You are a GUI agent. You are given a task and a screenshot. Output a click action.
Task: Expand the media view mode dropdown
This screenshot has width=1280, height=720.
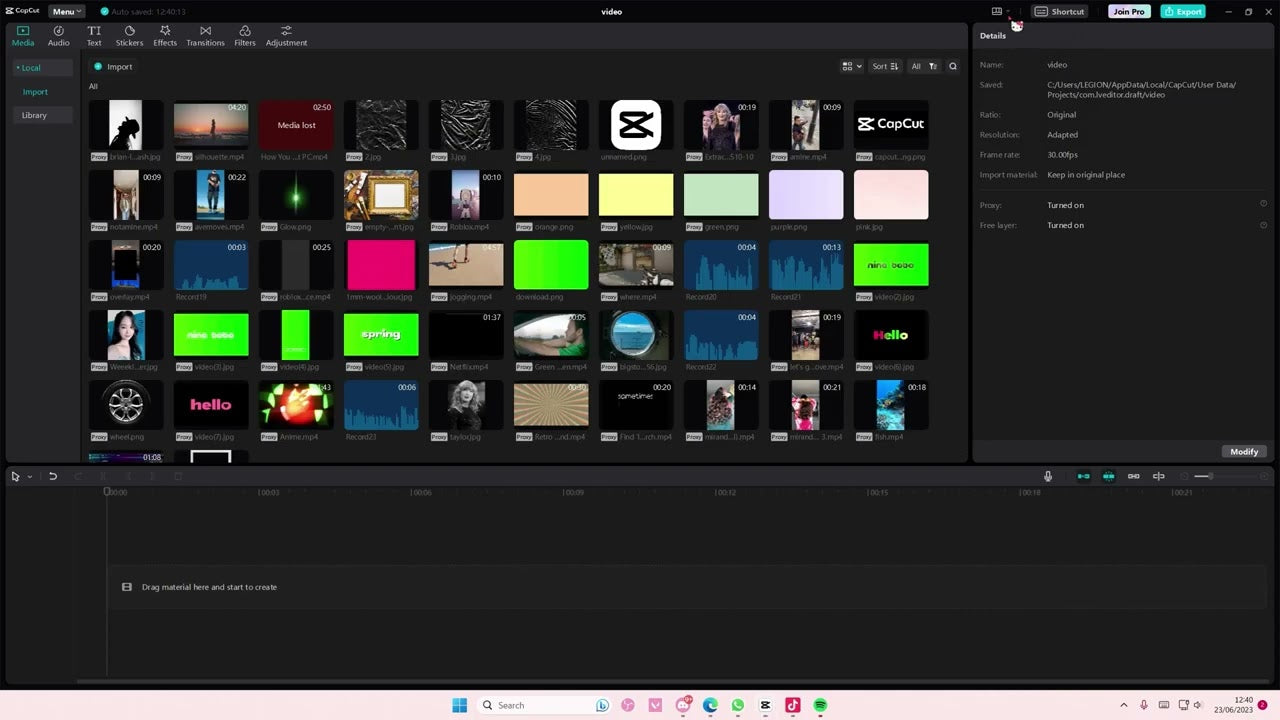pyautogui.click(x=852, y=67)
